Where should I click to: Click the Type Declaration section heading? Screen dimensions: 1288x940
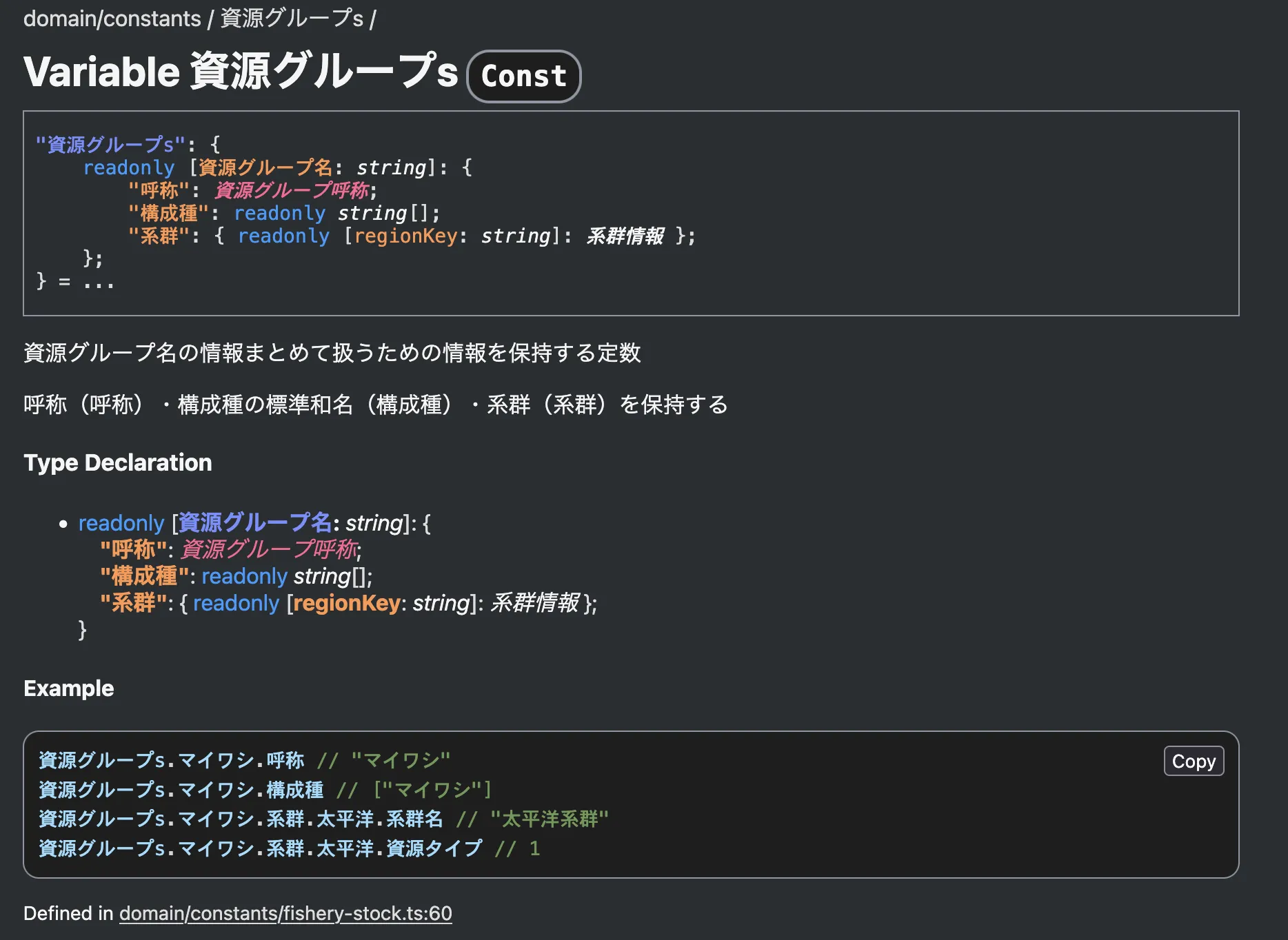click(118, 462)
